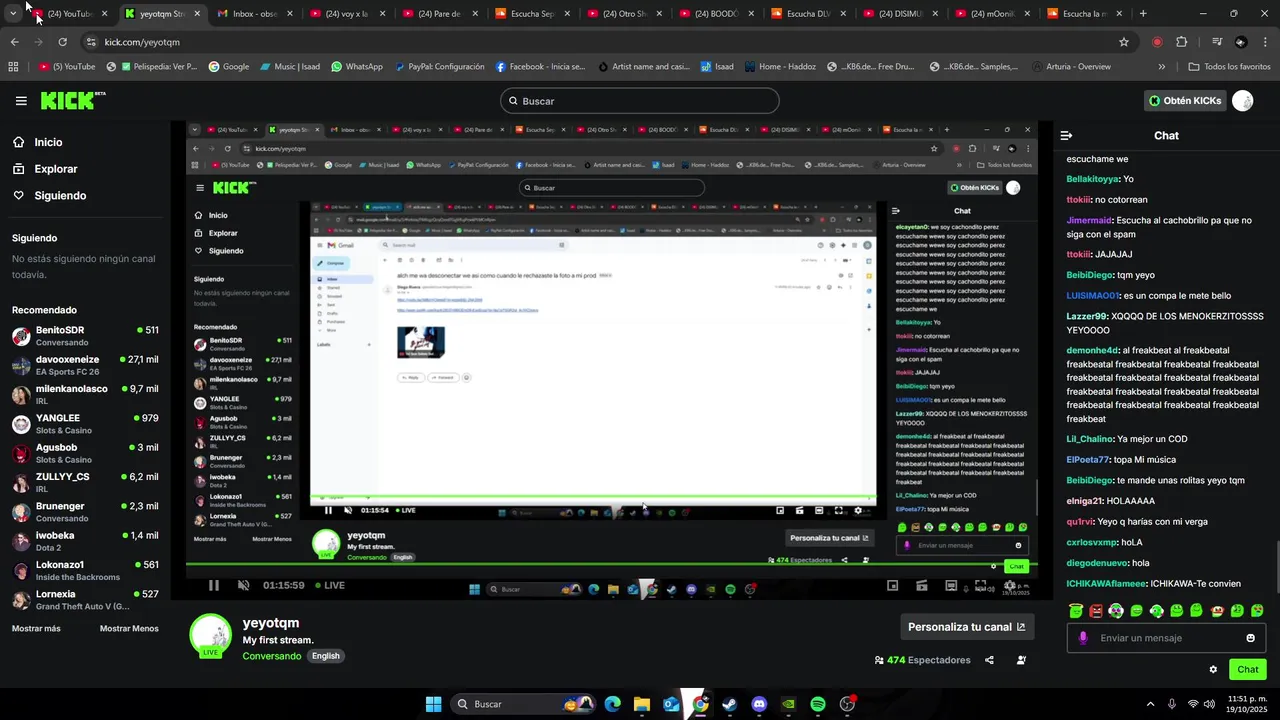Click the Enviar un mensaje input
The width and height of the screenshot is (1280, 720).
click(x=1166, y=638)
